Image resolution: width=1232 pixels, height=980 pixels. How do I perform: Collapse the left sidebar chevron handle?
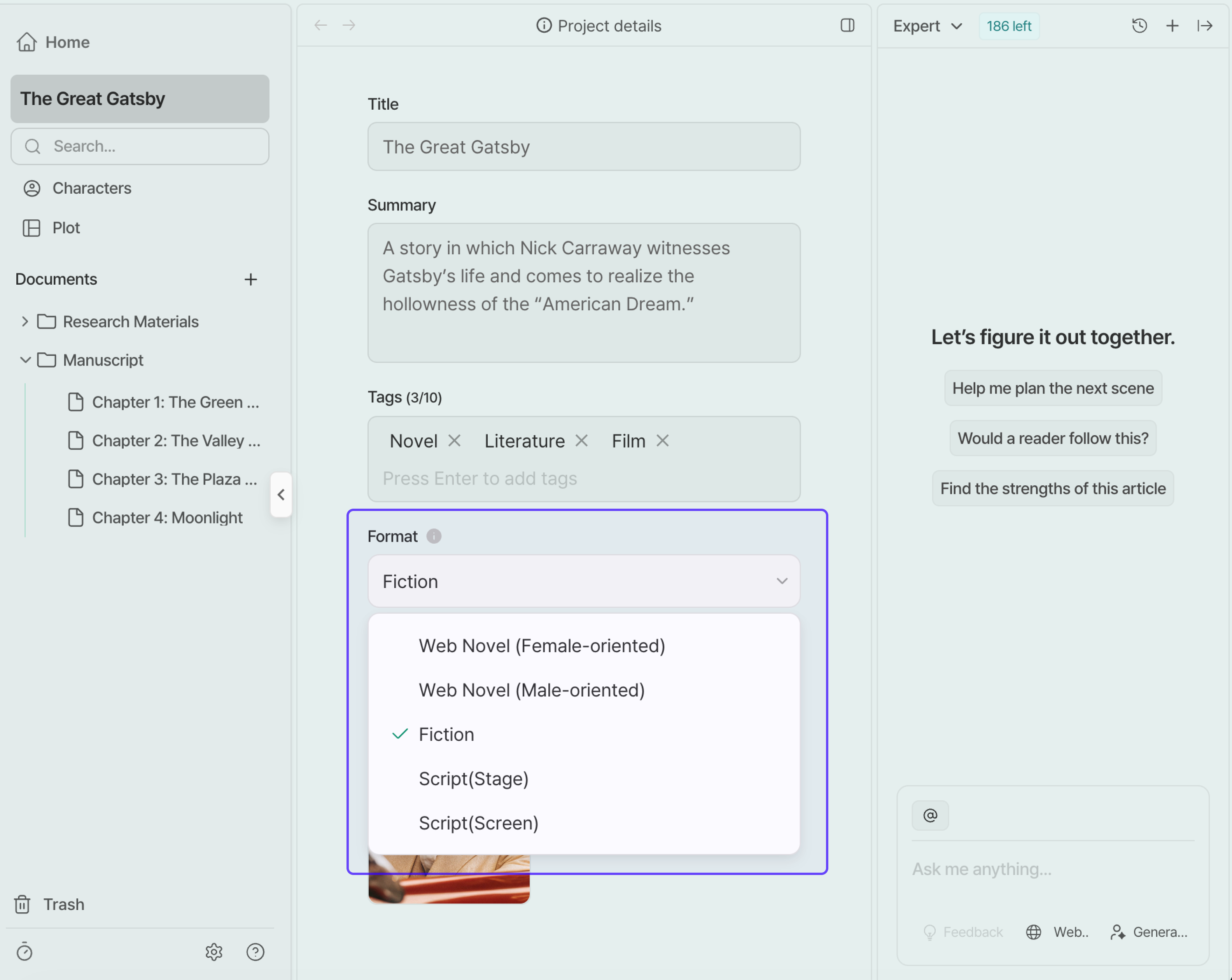[x=280, y=495]
